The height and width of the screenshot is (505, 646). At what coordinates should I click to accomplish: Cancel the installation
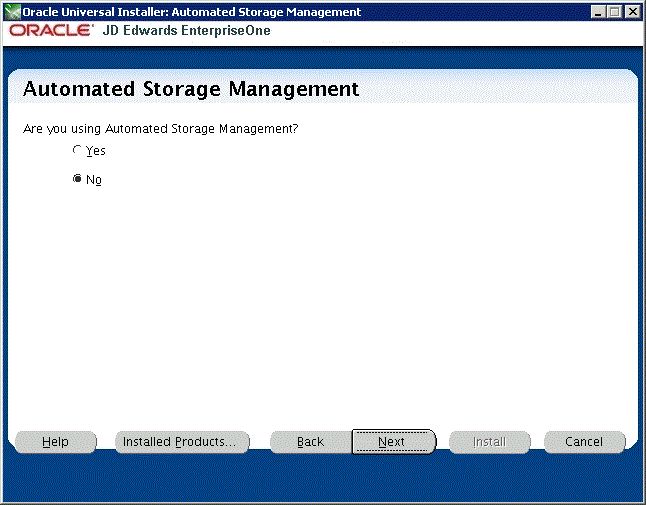coord(584,442)
